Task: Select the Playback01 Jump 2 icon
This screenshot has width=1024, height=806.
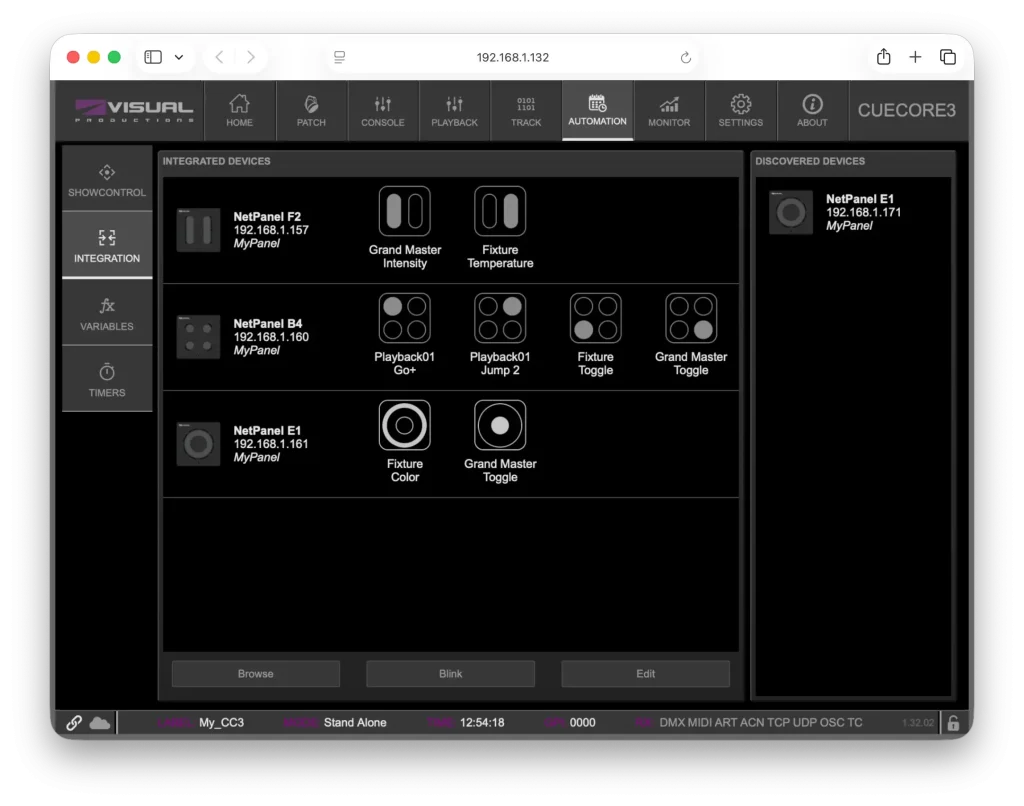Action: click(500, 318)
